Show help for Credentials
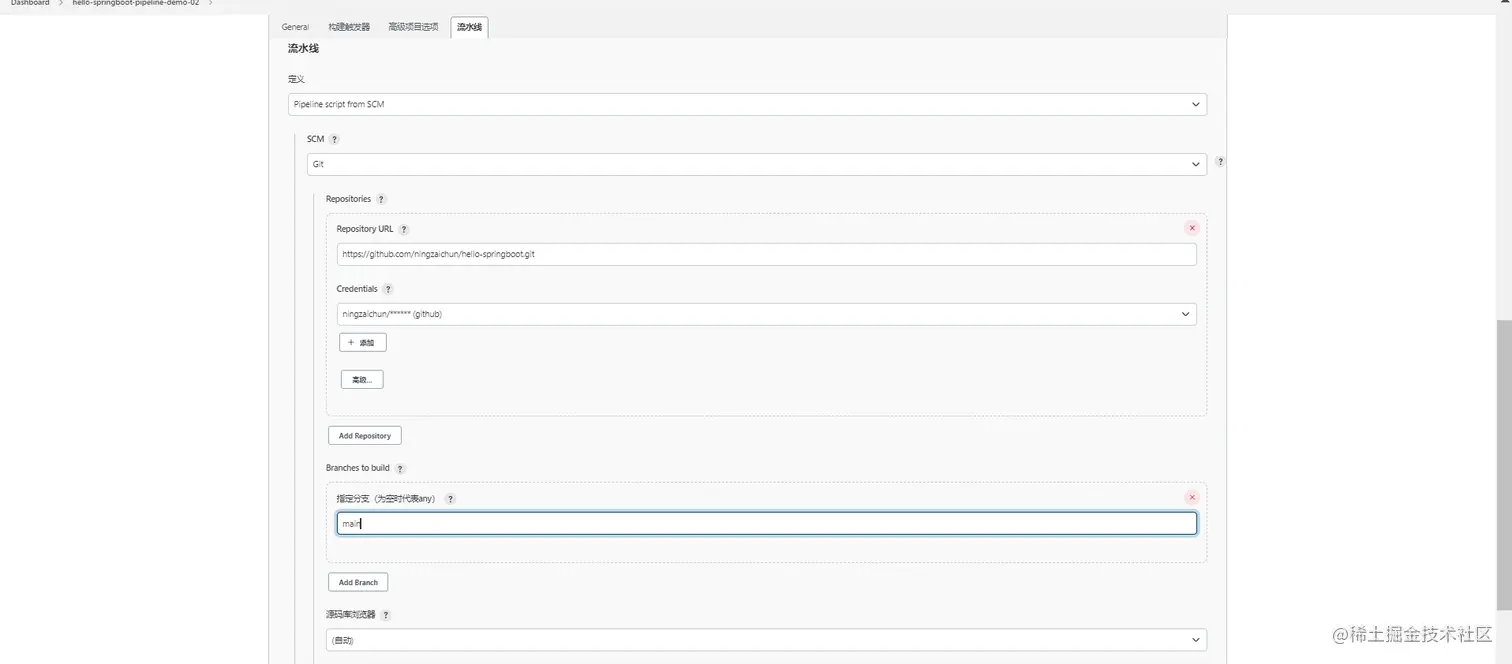 (388, 289)
